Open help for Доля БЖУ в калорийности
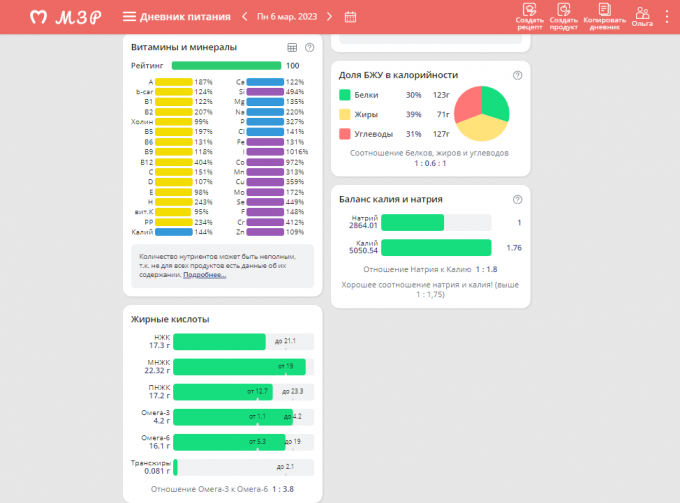 point(517,75)
